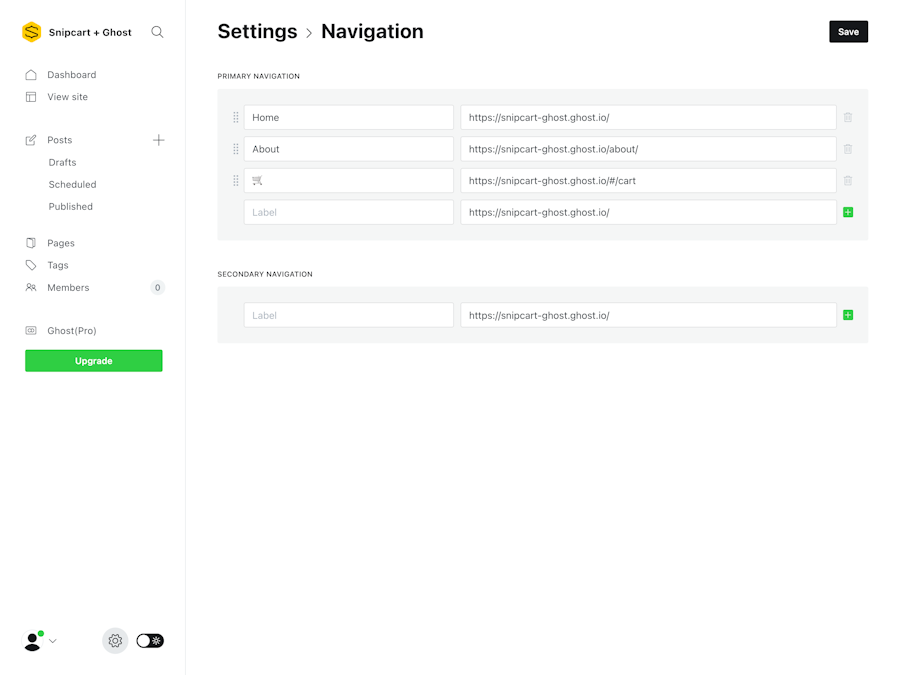
Task: Save navigation settings
Action: (x=848, y=32)
